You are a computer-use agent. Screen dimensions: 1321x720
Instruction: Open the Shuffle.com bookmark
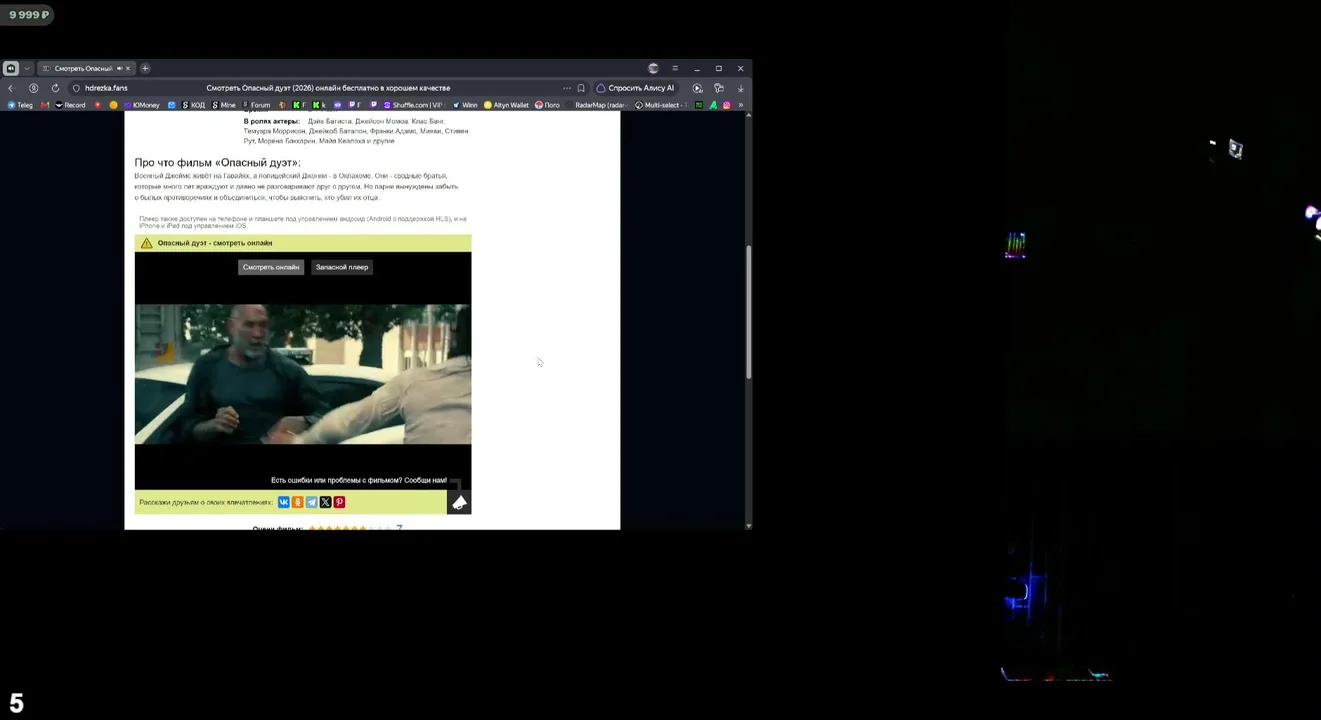click(x=413, y=105)
